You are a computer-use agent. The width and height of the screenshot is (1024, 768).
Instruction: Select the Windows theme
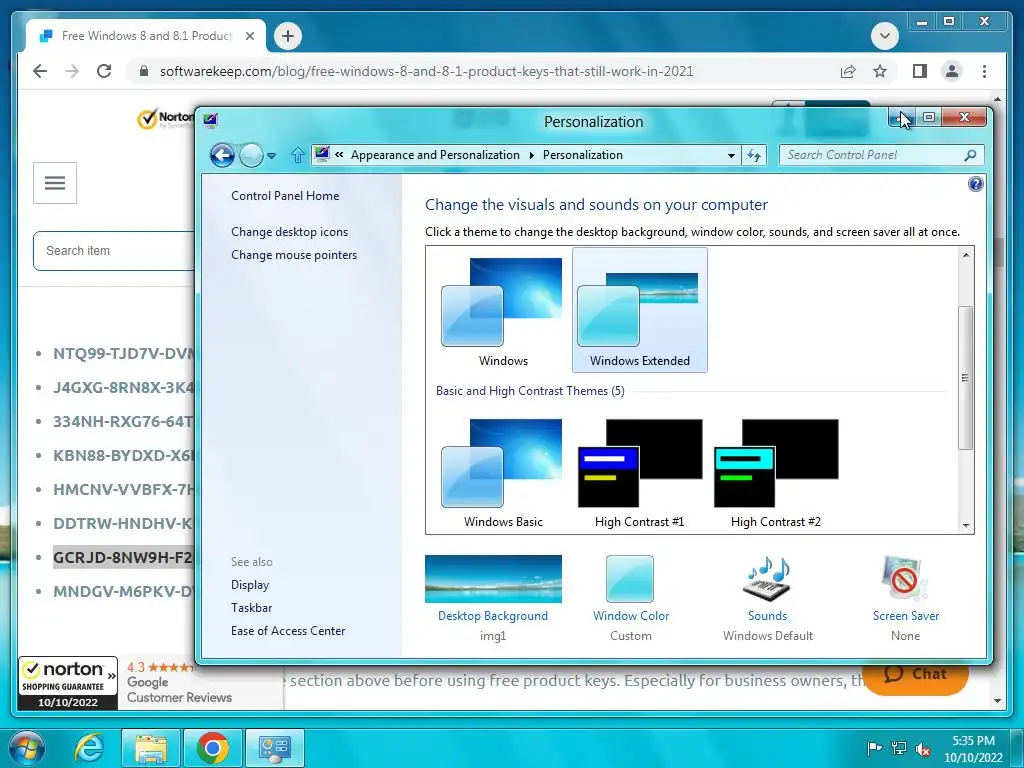[x=503, y=312]
